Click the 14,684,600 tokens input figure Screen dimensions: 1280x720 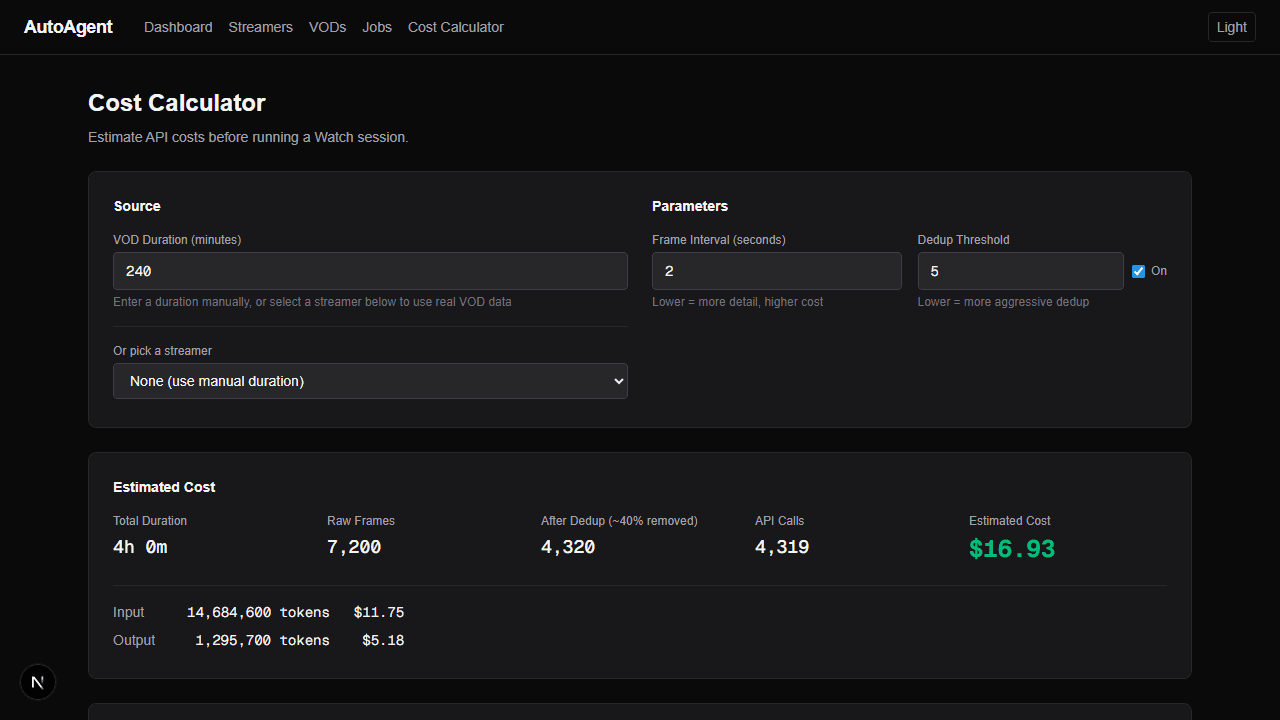click(258, 612)
